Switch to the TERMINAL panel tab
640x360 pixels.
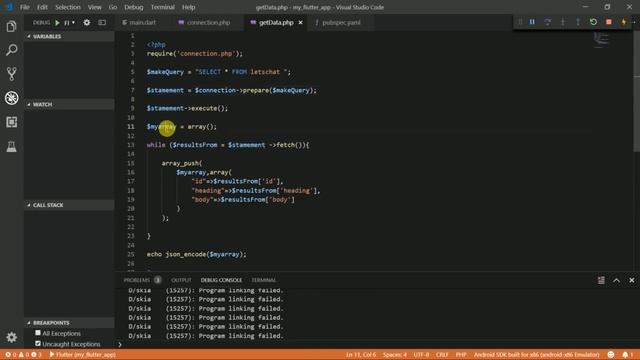pyautogui.click(x=264, y=280)
